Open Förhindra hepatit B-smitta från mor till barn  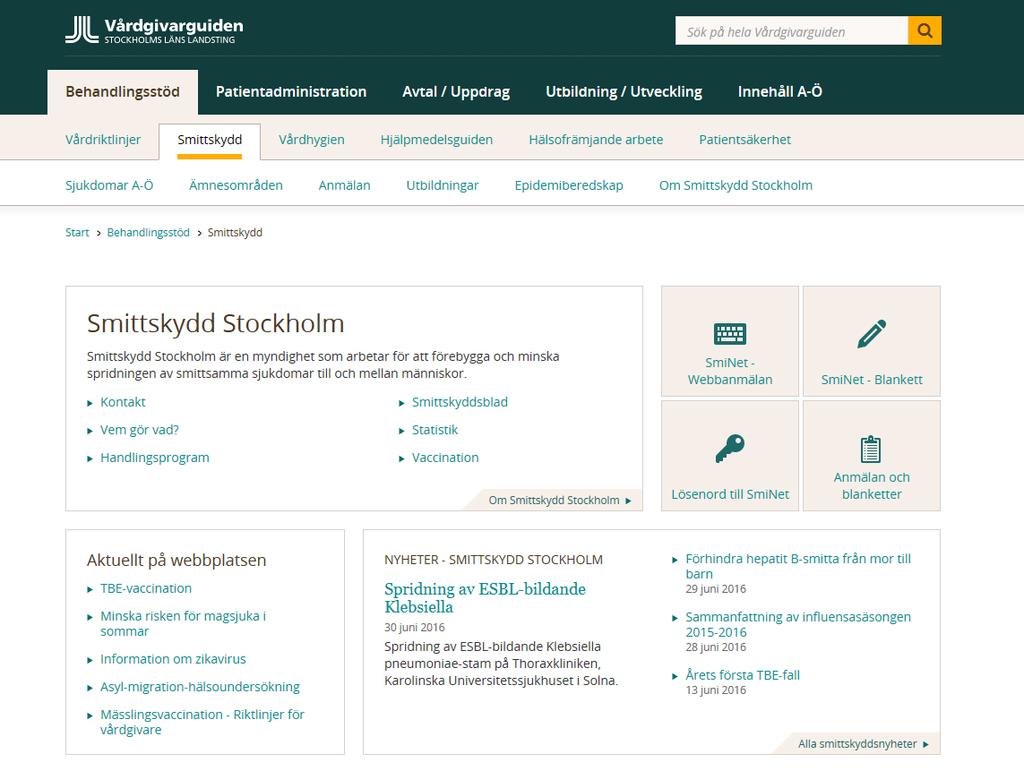(x=797, y=566)
